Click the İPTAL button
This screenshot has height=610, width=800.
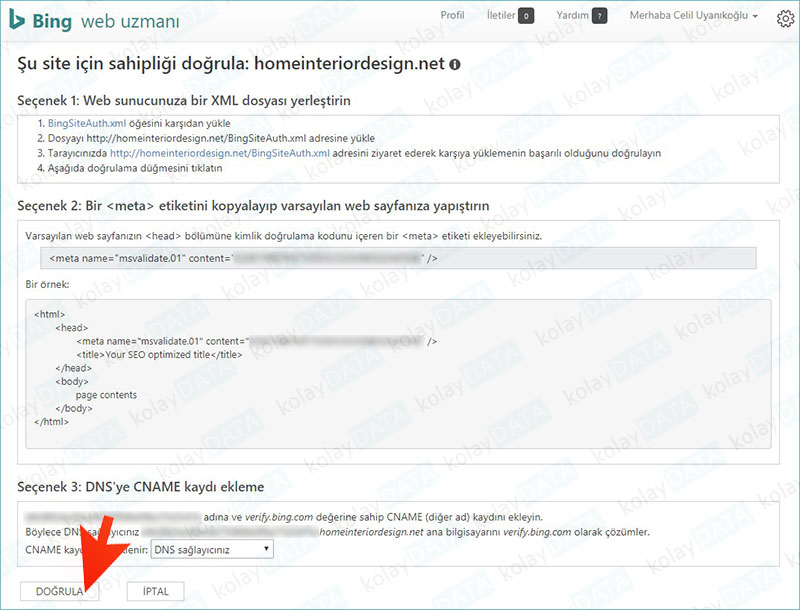155,591
